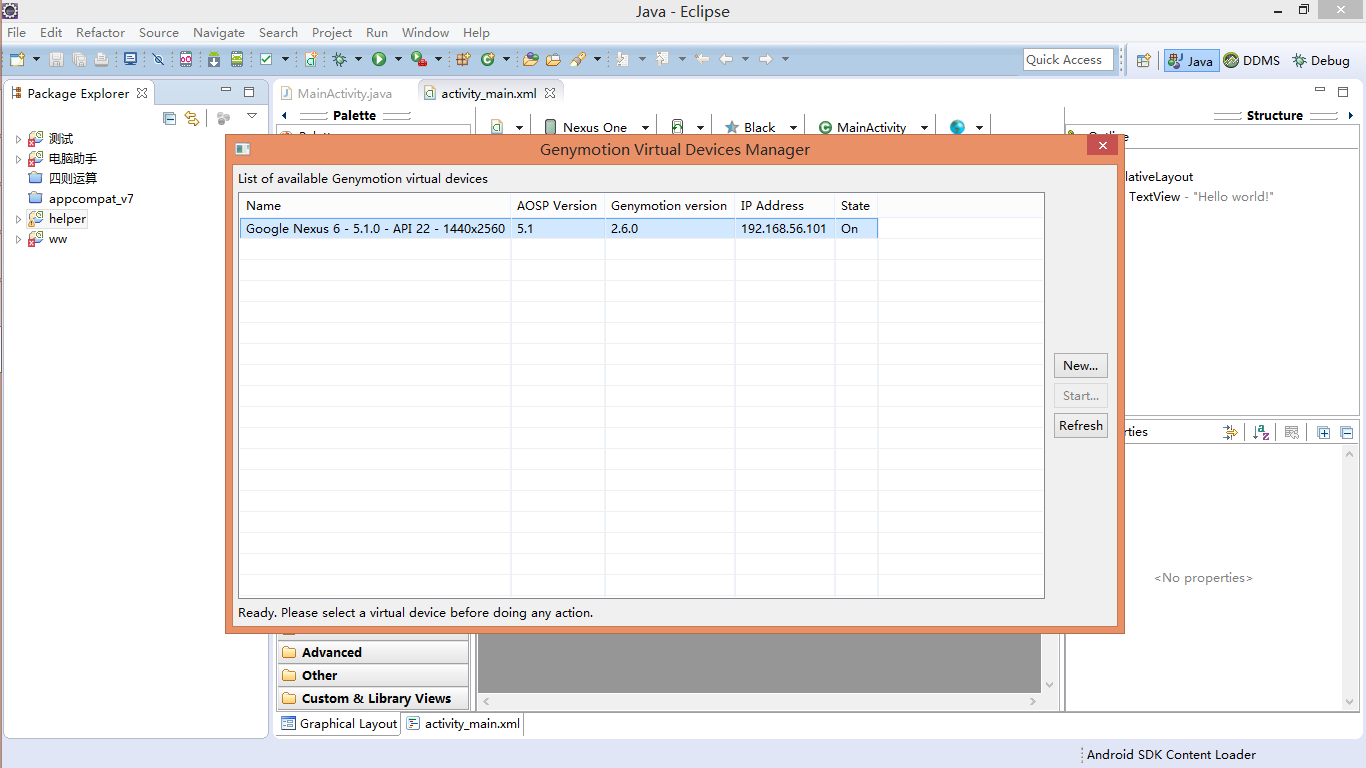Click the Quick Access search field
Image resolution: width=1366 pixels, height=768 pixels.
pos(1067,60)
